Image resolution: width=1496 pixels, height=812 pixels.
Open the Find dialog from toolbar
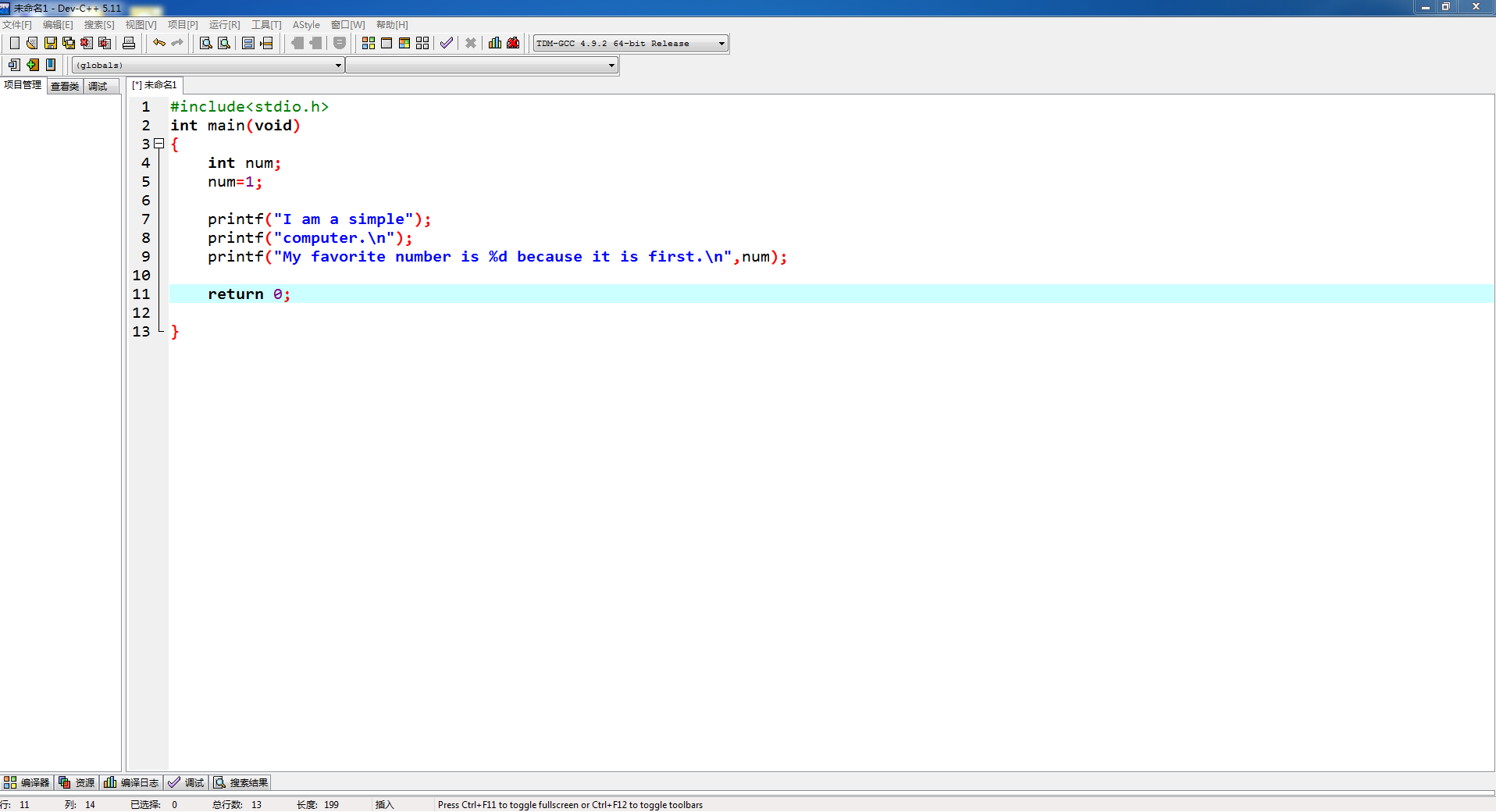tap(206, 43)
